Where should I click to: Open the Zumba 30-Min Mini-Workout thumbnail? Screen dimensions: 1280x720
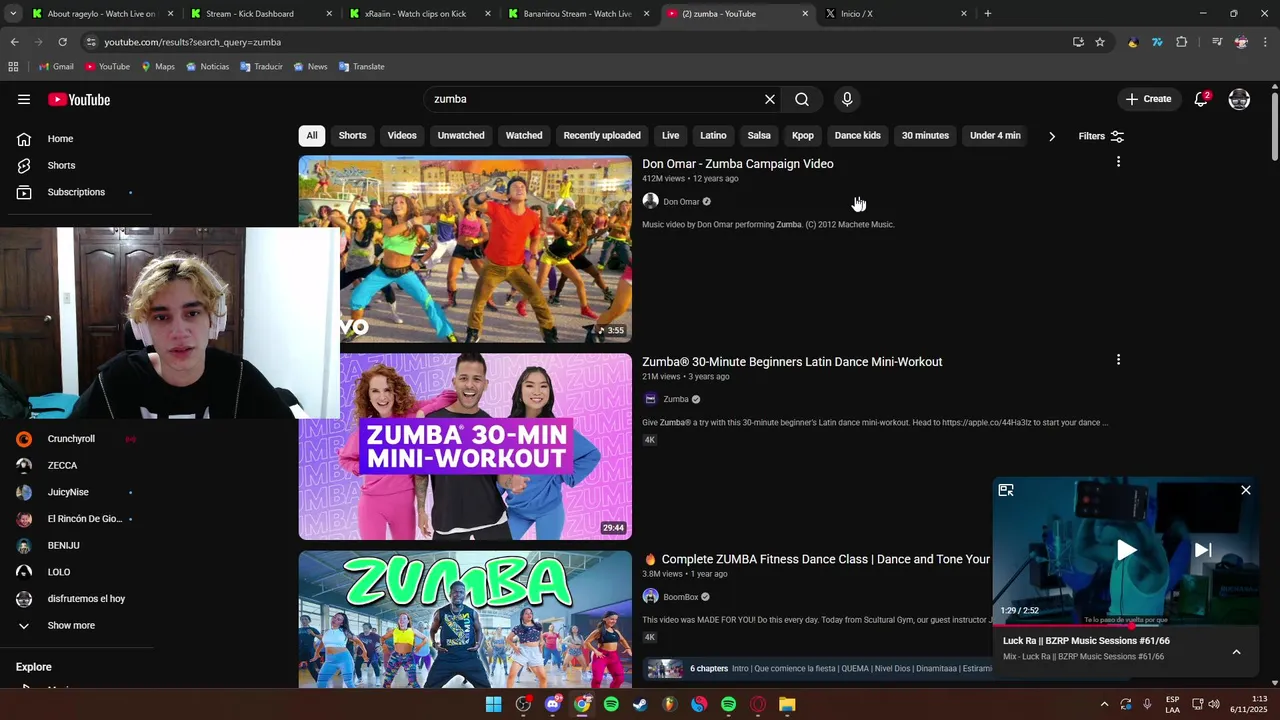pos(465,447)
